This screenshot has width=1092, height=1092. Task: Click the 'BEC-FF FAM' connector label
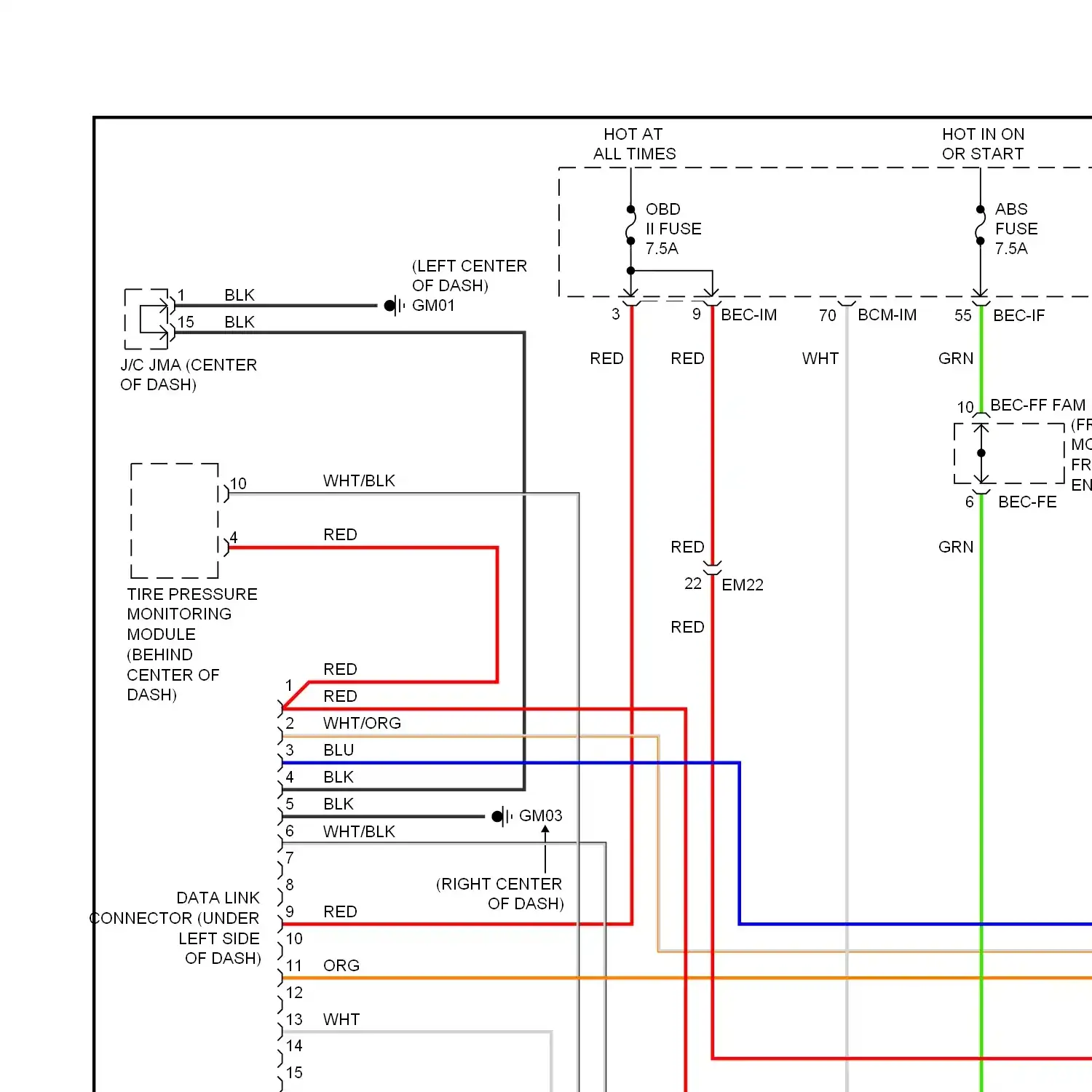pyautogui.click(x=1038, y=405)
